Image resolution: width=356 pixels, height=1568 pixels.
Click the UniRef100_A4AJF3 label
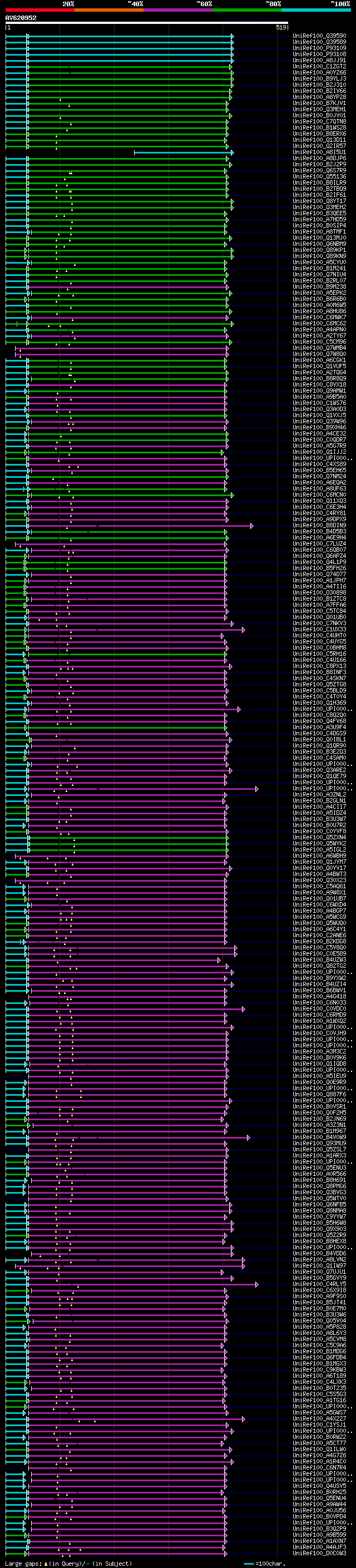(x=319, y=1546)
